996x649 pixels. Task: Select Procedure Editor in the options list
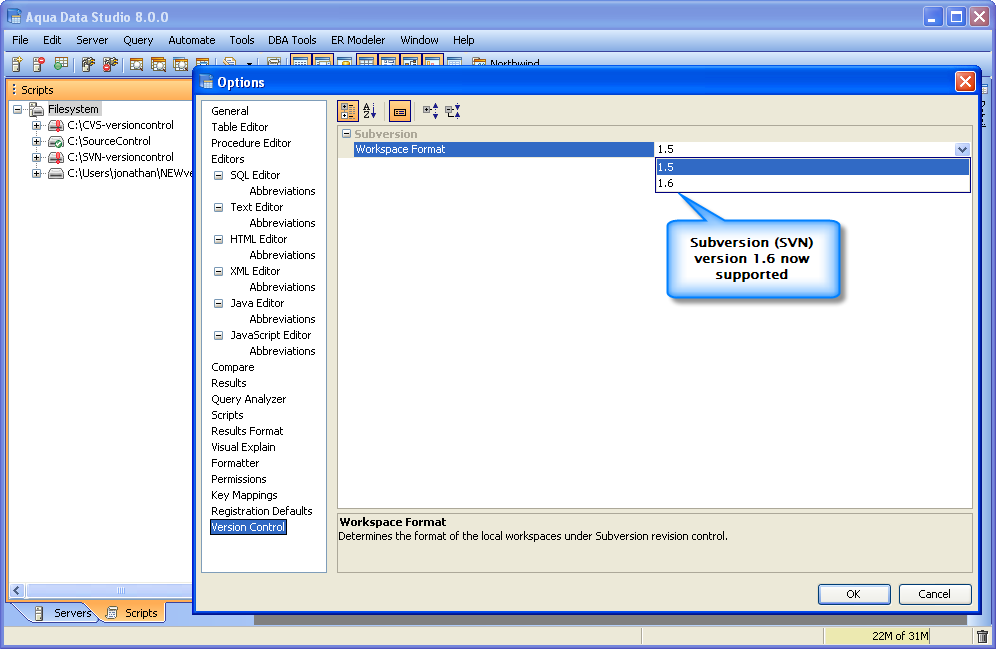point(251,143)
